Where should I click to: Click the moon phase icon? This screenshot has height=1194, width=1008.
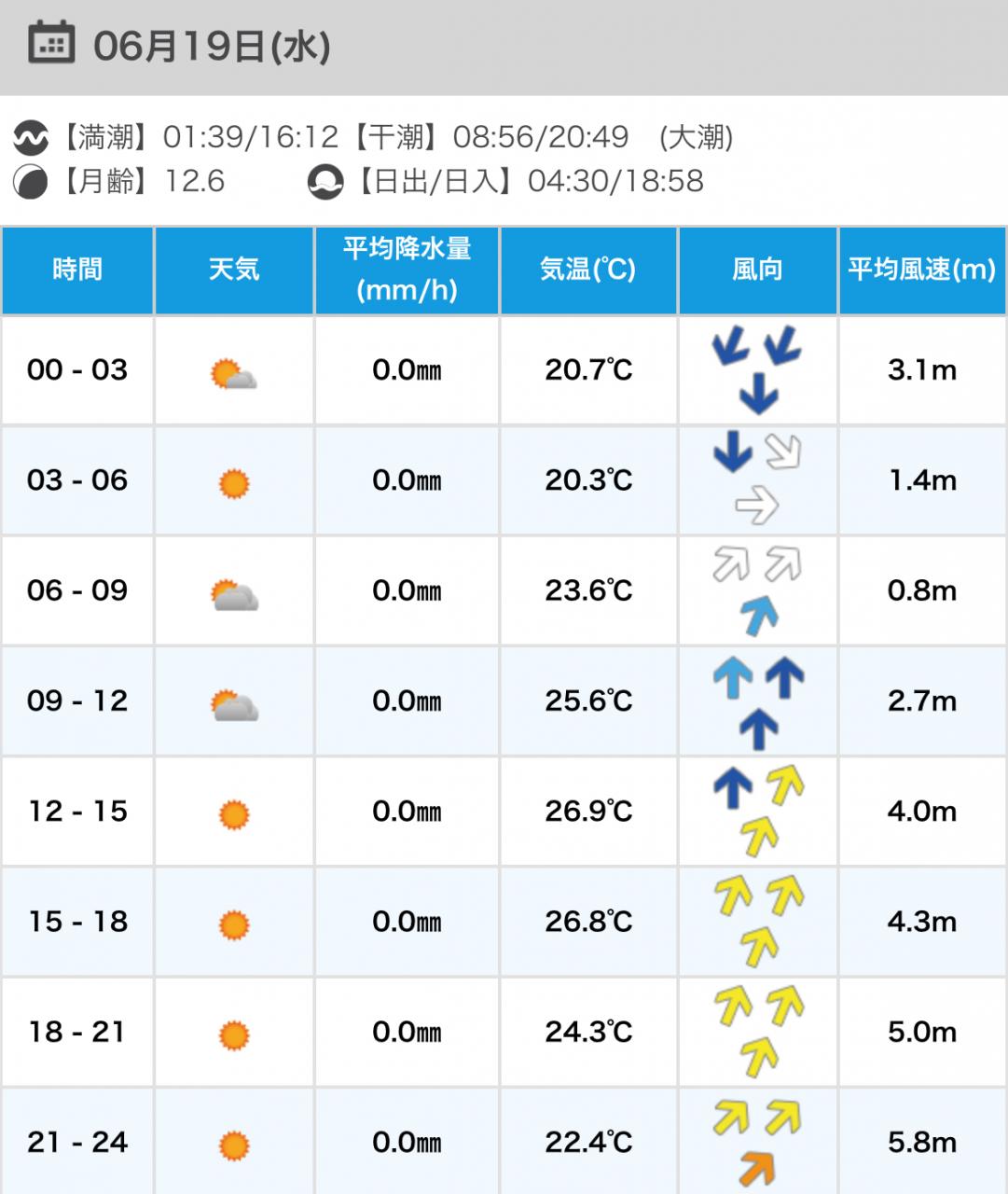pos(30,182)
